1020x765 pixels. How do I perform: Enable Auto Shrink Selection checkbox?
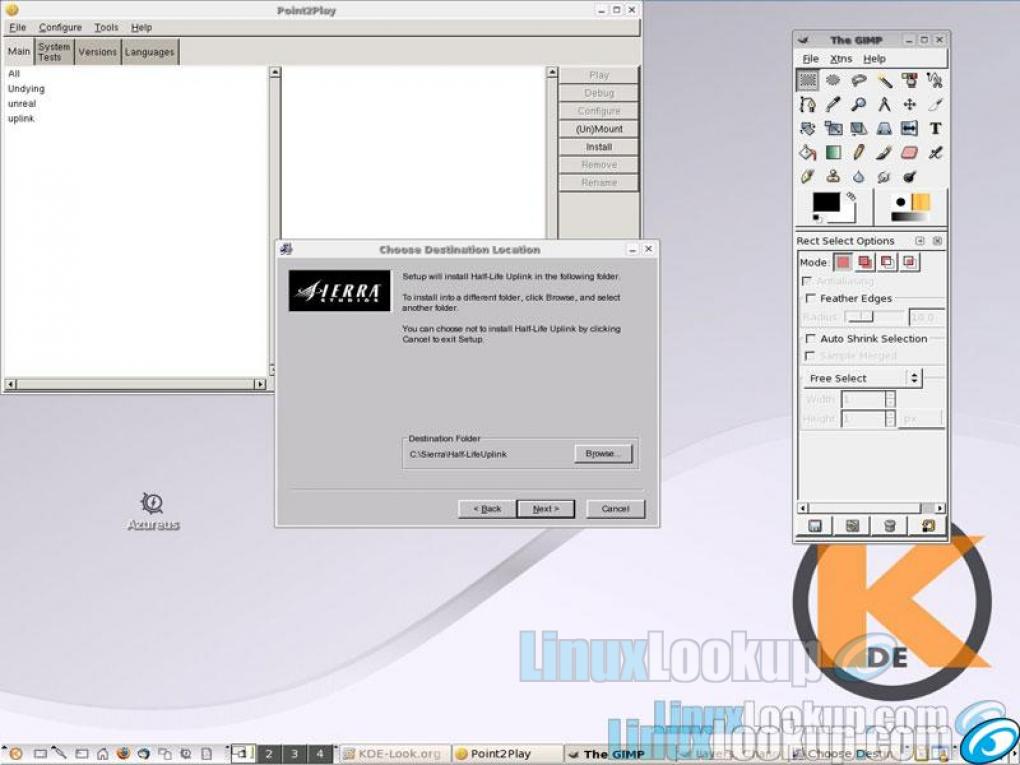pos(810,338)
